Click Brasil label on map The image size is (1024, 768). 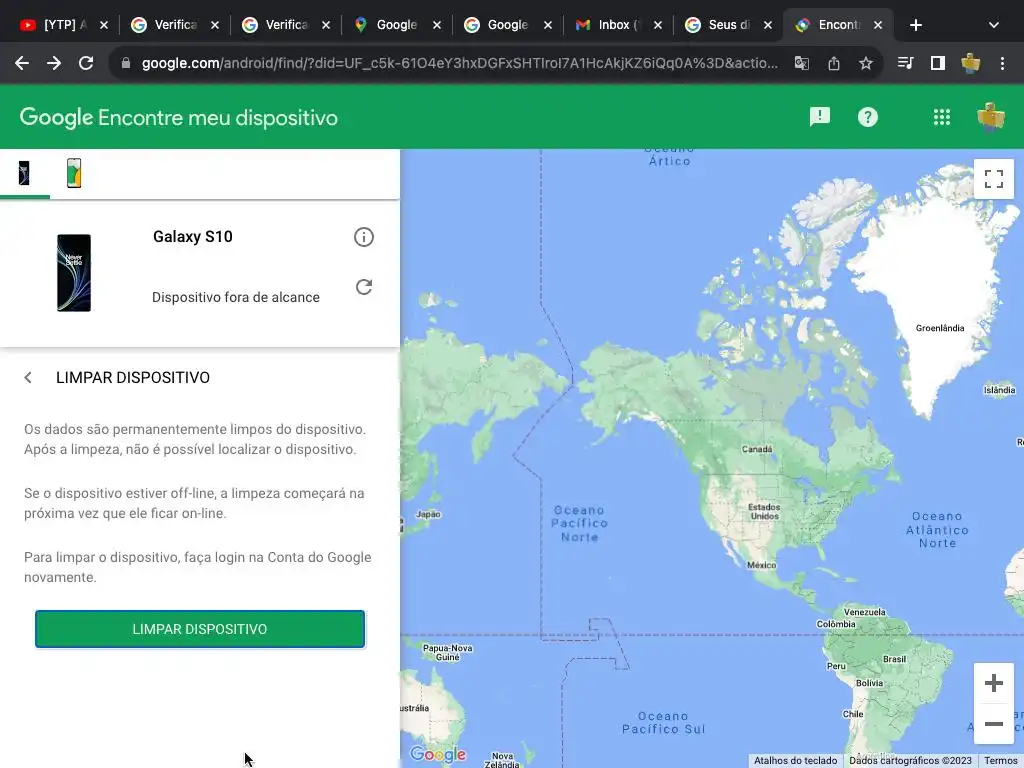pos(894,659)
